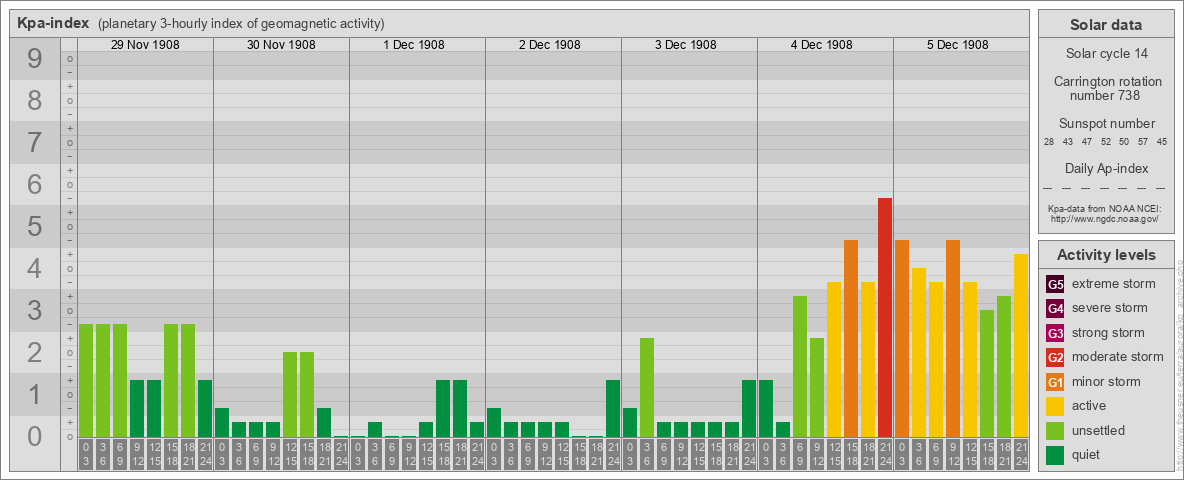Viewport: 1184px width, 480px height.
Task: Click the '3 Dec 1908' date header
Action: point(686,45)
